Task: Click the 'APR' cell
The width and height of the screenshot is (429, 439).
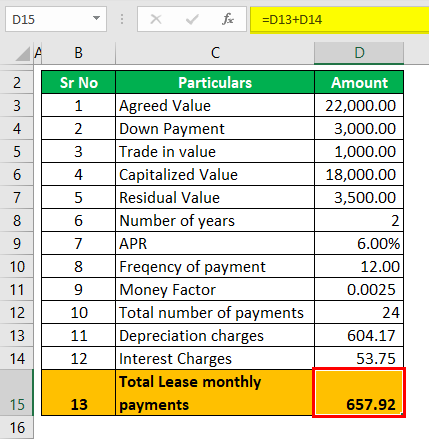Action: pos(215,243)
